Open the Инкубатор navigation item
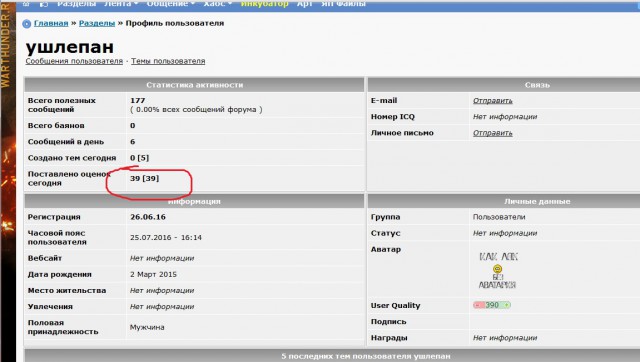The image size is (640, 362). click(264, 4)
